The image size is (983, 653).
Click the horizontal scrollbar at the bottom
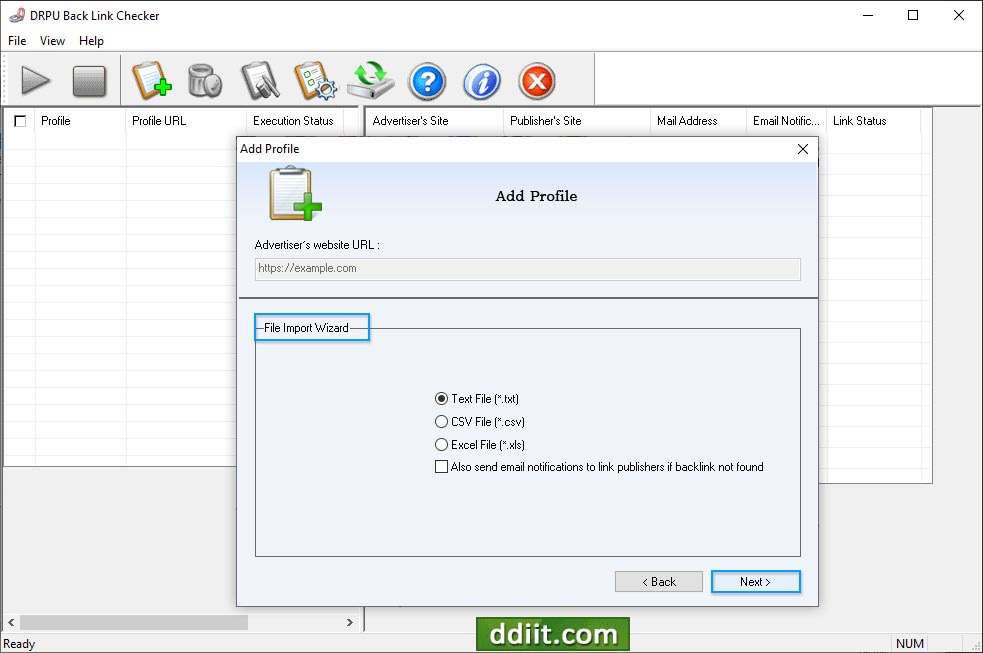point(130,622)
